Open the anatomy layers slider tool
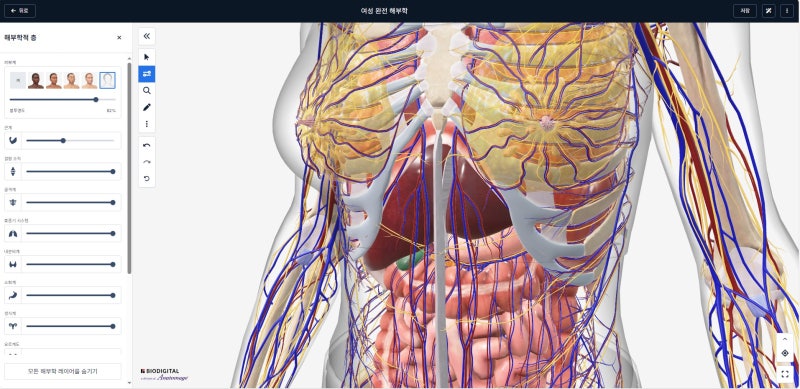This screenshot has width=800, height=389. [x=147, y=74]
